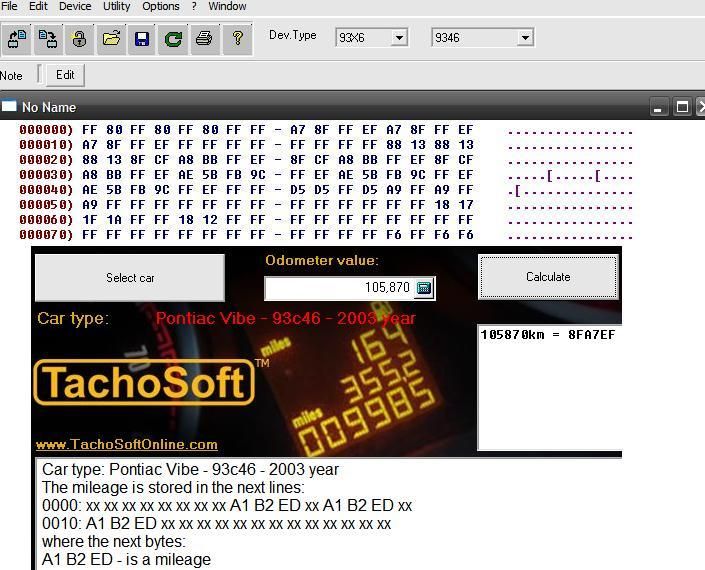Screen dimensions: 705x570
Task: Click the info line beginning with 0000:
Action: pos(227,506)
